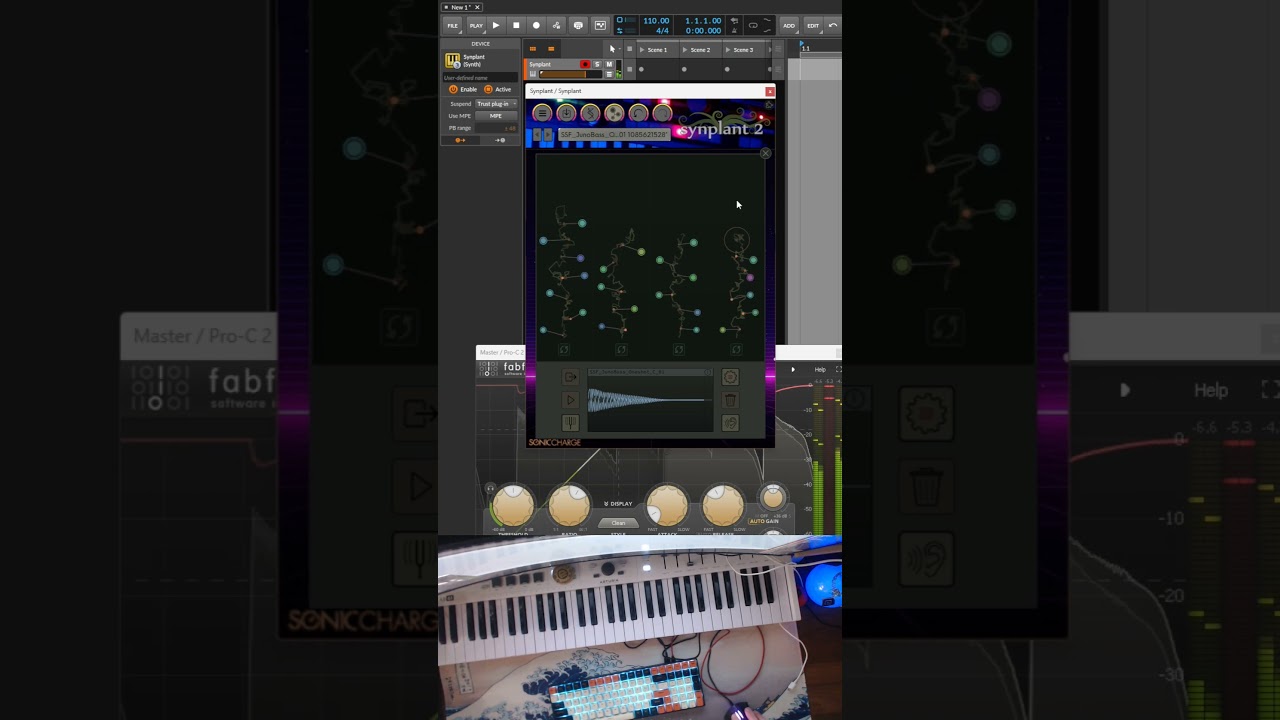
Task: Click the Synplant save patch button
Action: [x=566, y=113]
